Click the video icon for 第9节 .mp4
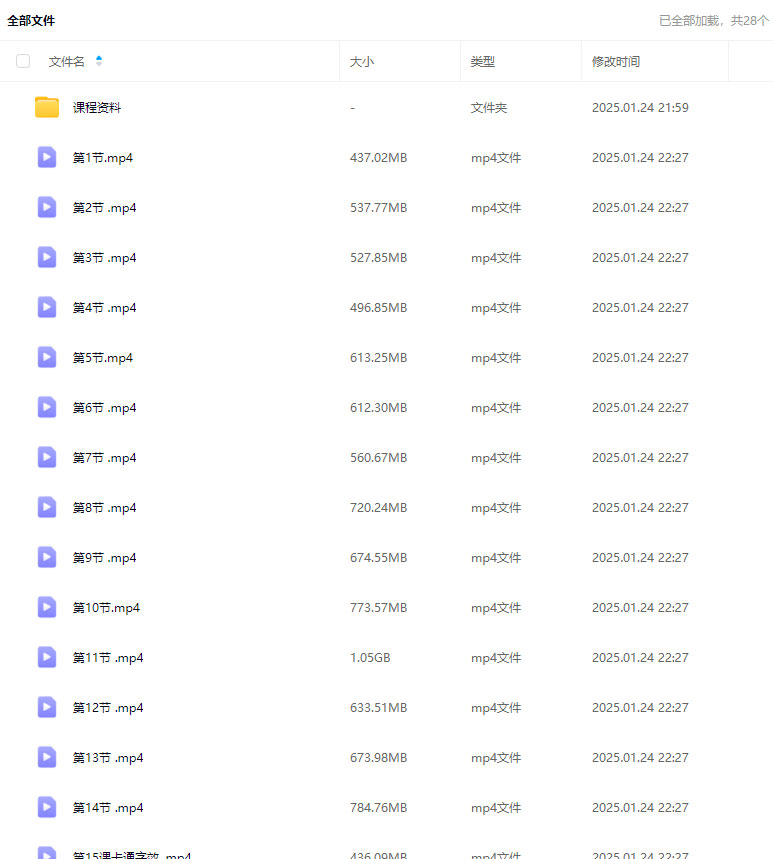 click(x=47, y=557)
